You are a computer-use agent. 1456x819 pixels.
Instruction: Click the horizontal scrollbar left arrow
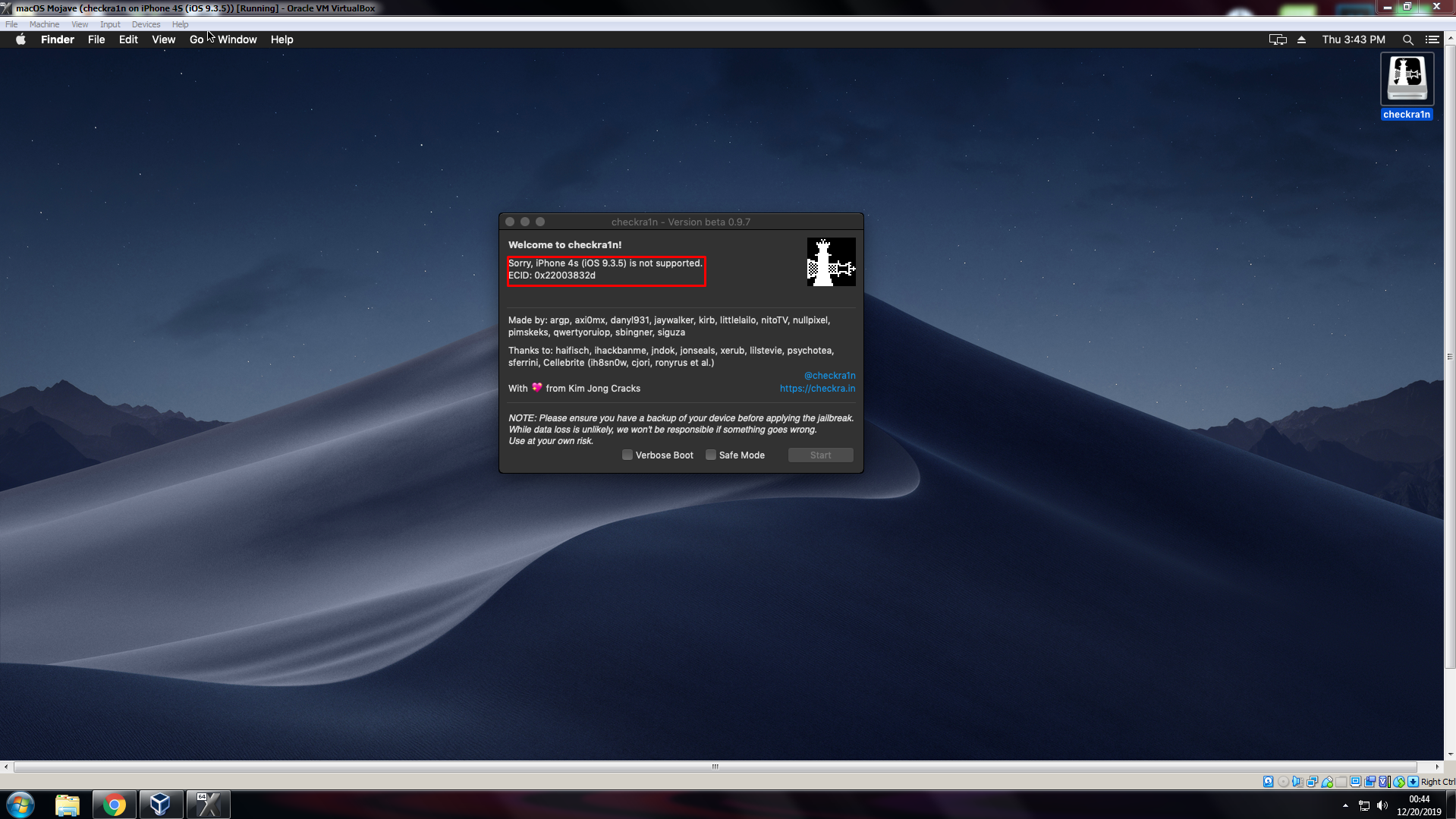tap(6, 767)
